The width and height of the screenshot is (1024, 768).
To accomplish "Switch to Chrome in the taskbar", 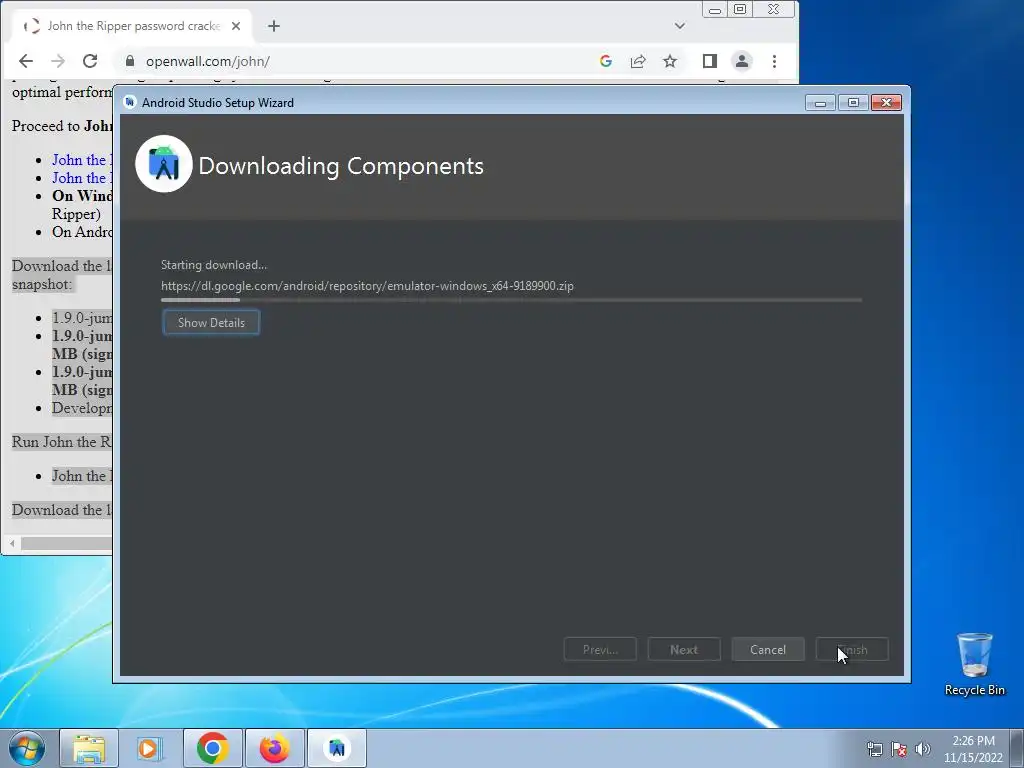I will point(212,748).
